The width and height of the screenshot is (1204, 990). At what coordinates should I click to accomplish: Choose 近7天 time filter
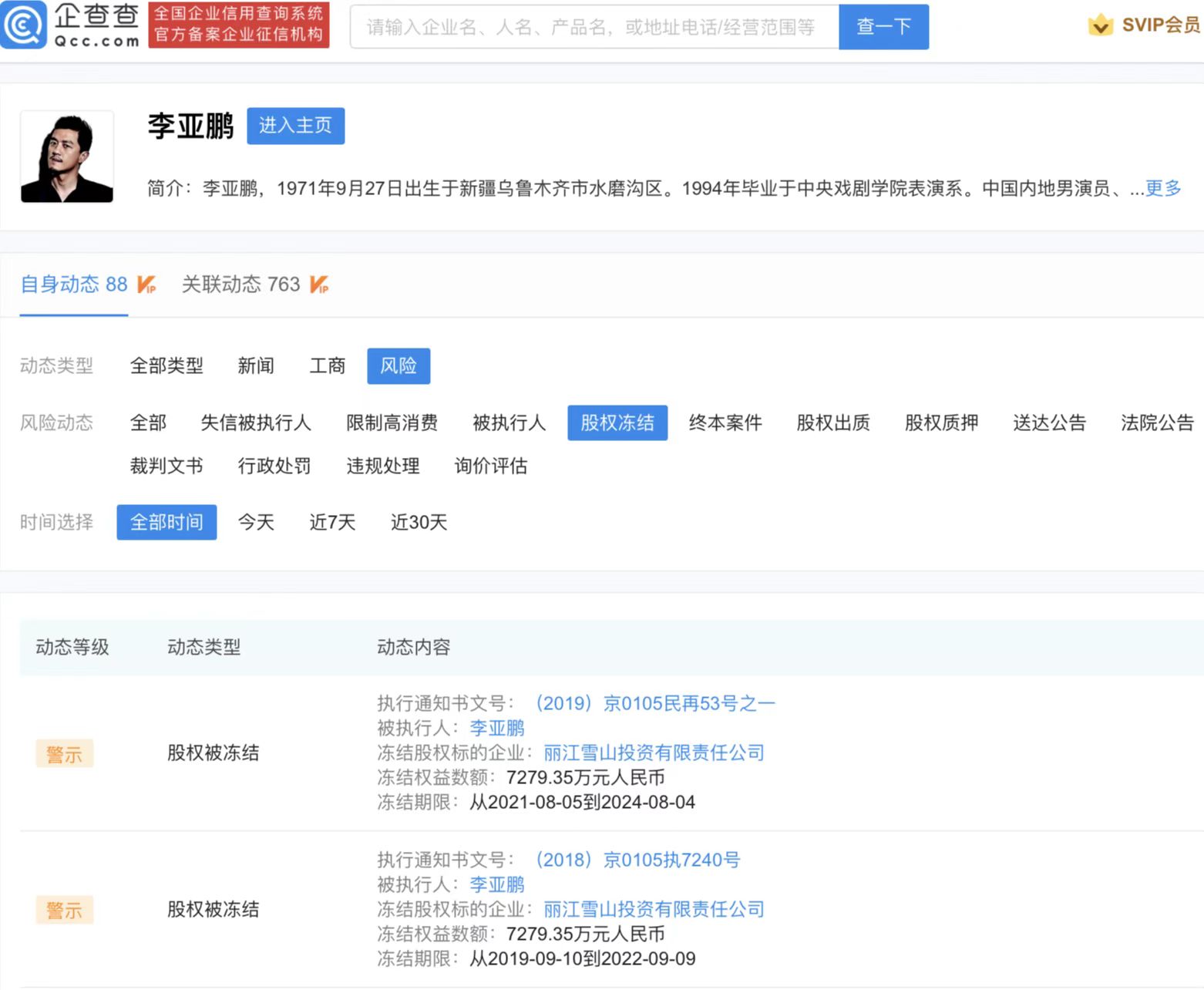coord(332,522)
